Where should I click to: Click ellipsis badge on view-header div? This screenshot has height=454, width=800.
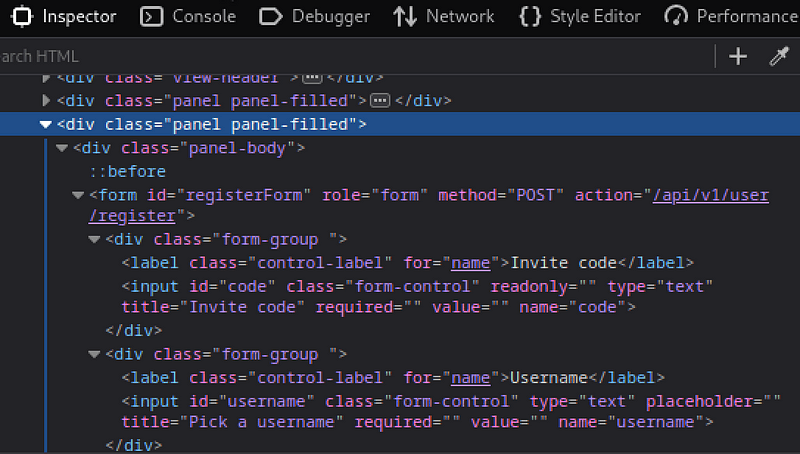click(312, 77)
